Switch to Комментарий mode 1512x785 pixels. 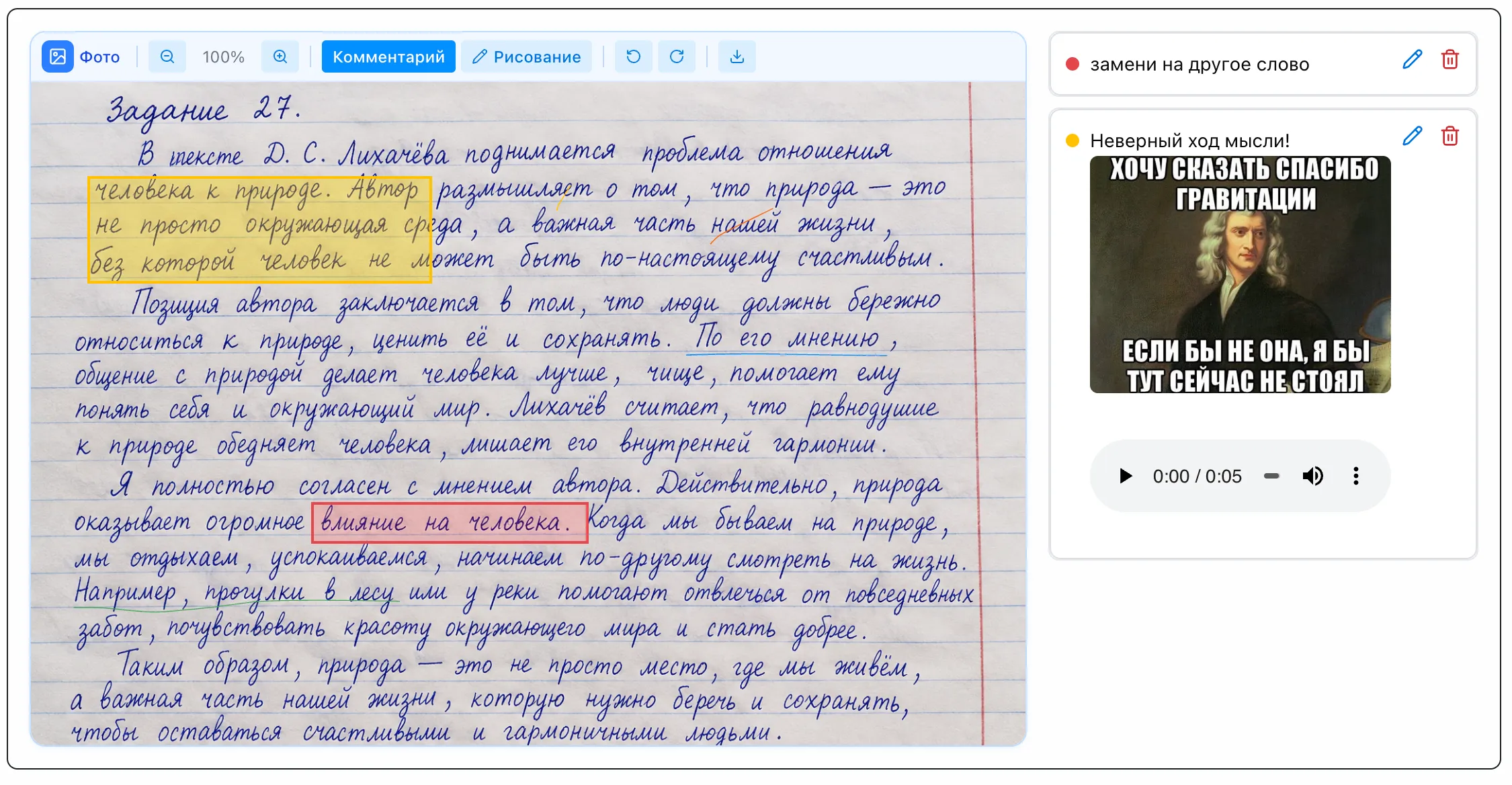tap(388, 57)
